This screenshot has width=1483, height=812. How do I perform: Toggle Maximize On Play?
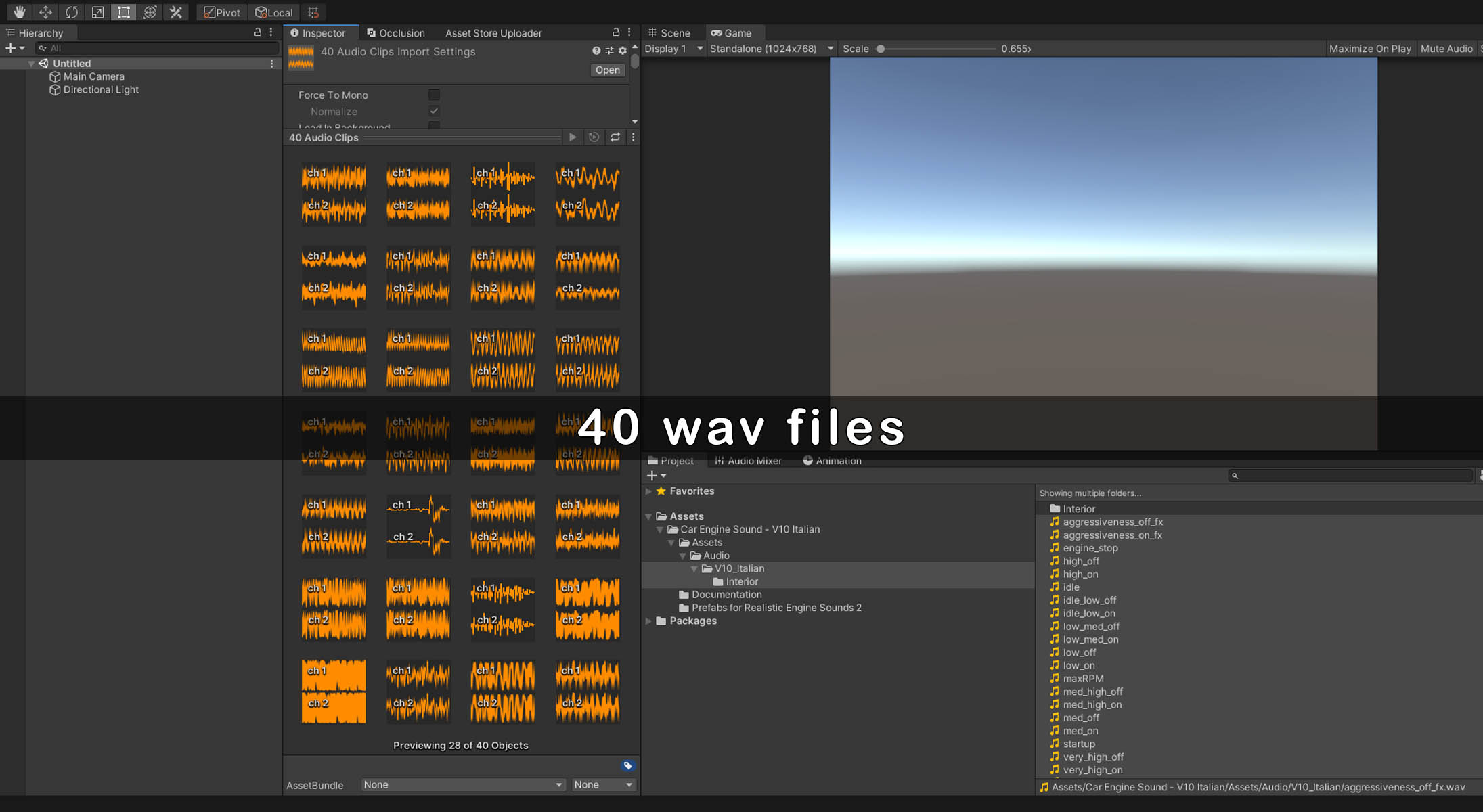(x=1369, y=49)
